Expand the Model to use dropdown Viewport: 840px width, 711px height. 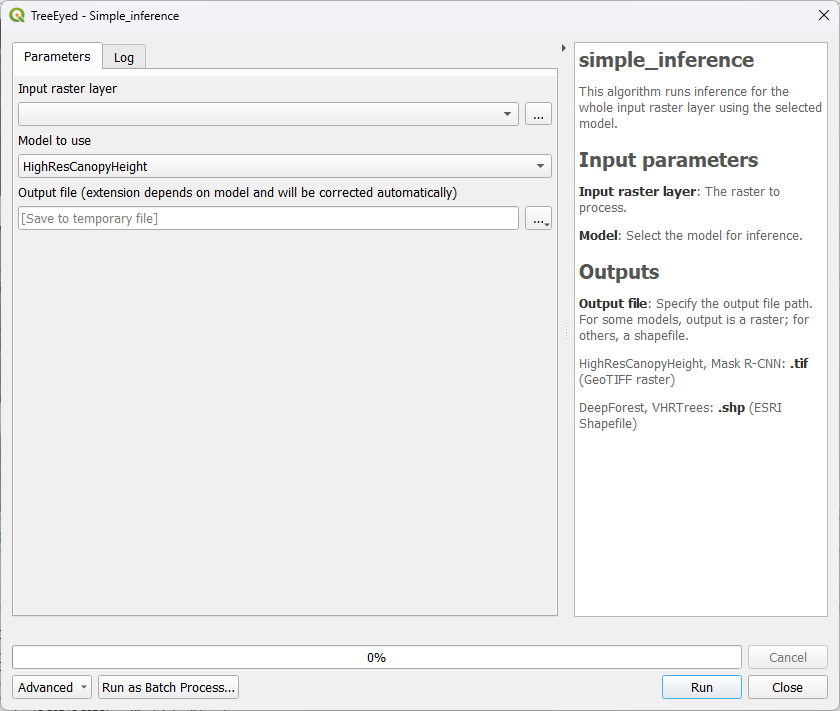click(x=284, y=166)
